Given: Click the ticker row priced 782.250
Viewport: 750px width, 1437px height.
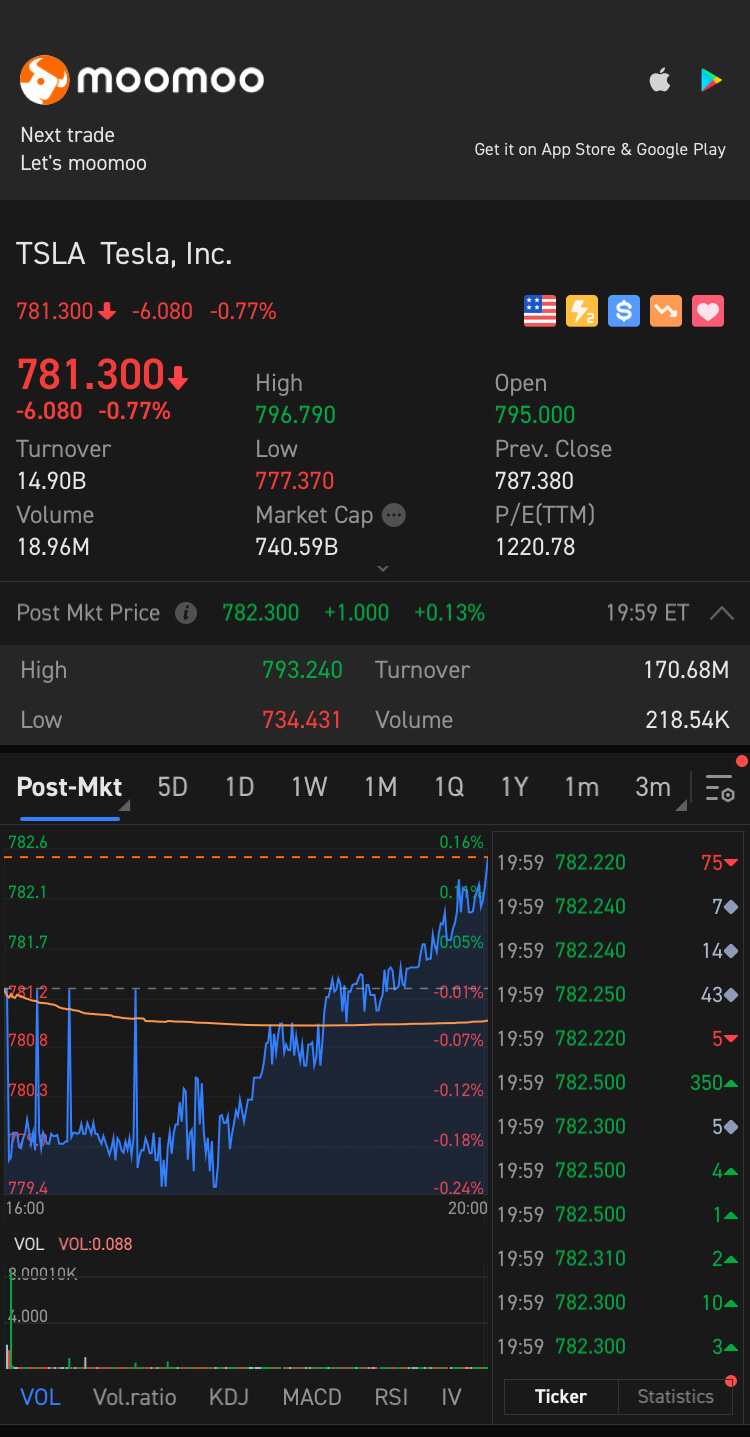Looking at the screenshot, I should (618, 994).
